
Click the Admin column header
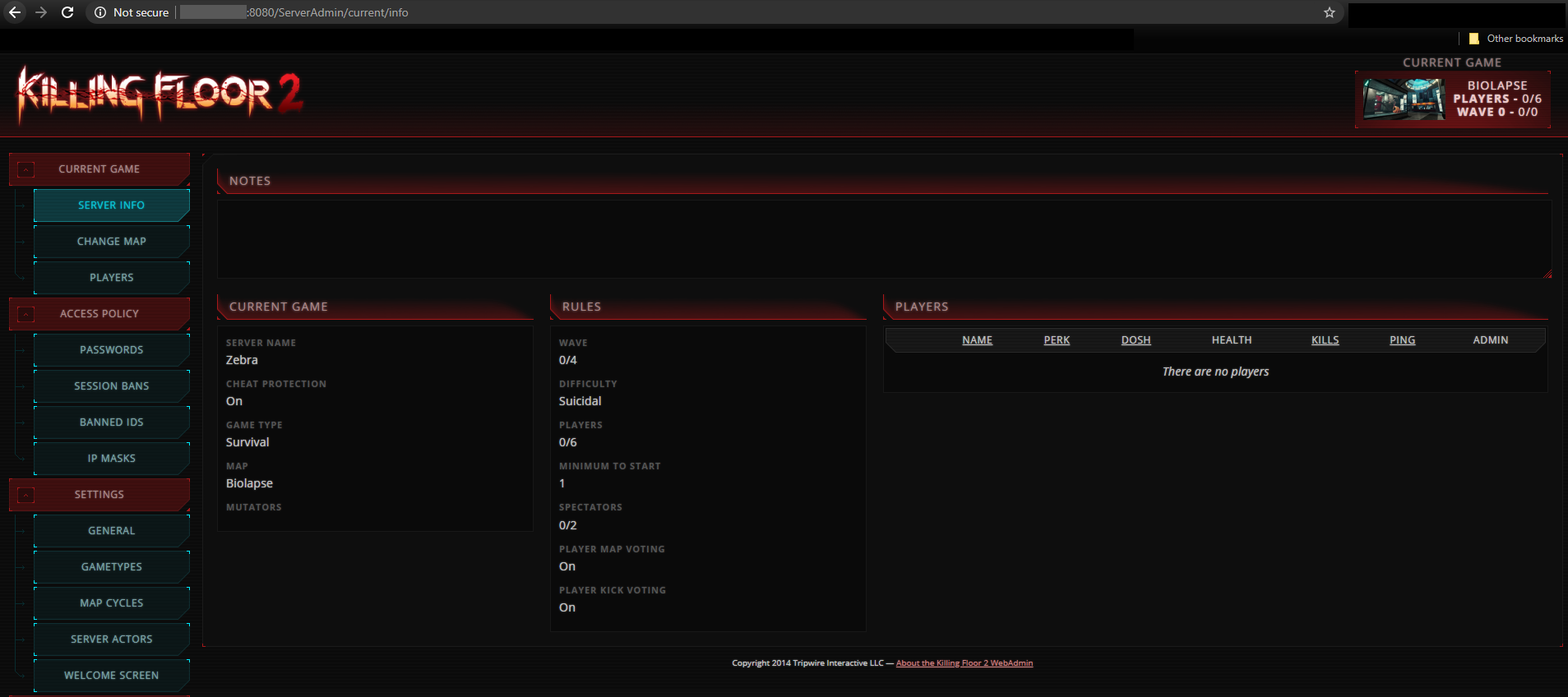[1491, 340]
